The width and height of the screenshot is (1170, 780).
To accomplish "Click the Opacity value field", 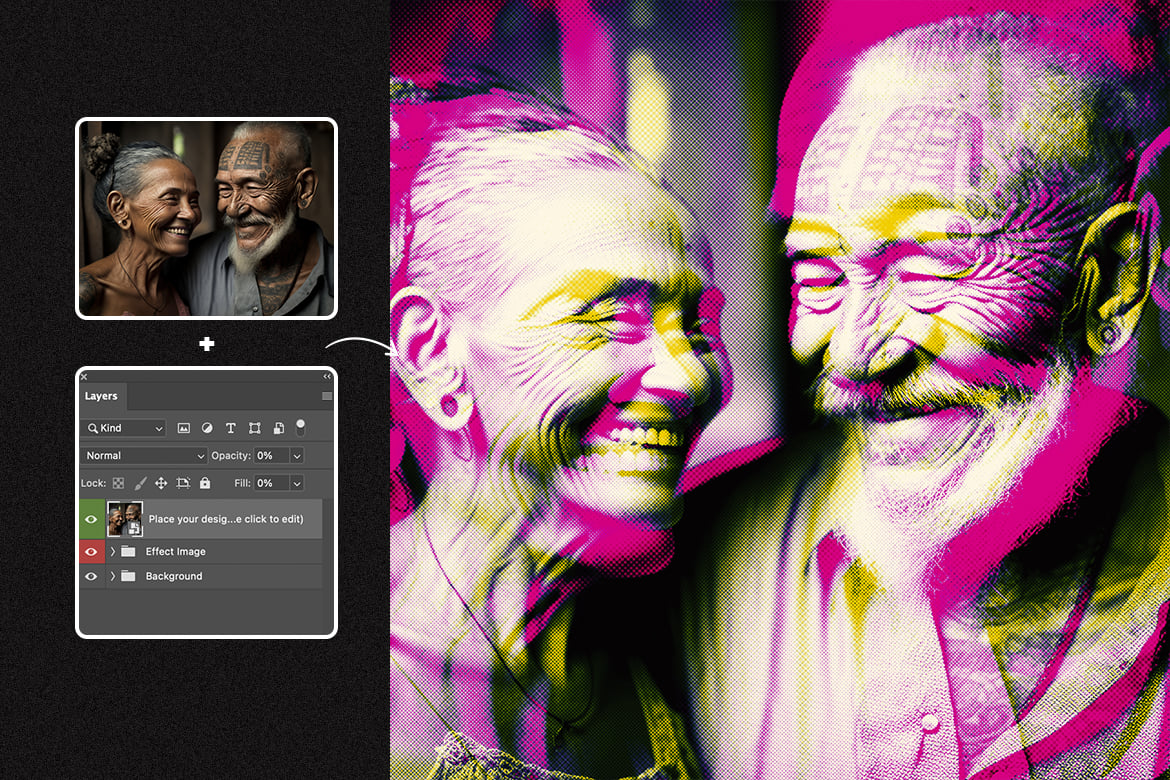I will point(271,455).
